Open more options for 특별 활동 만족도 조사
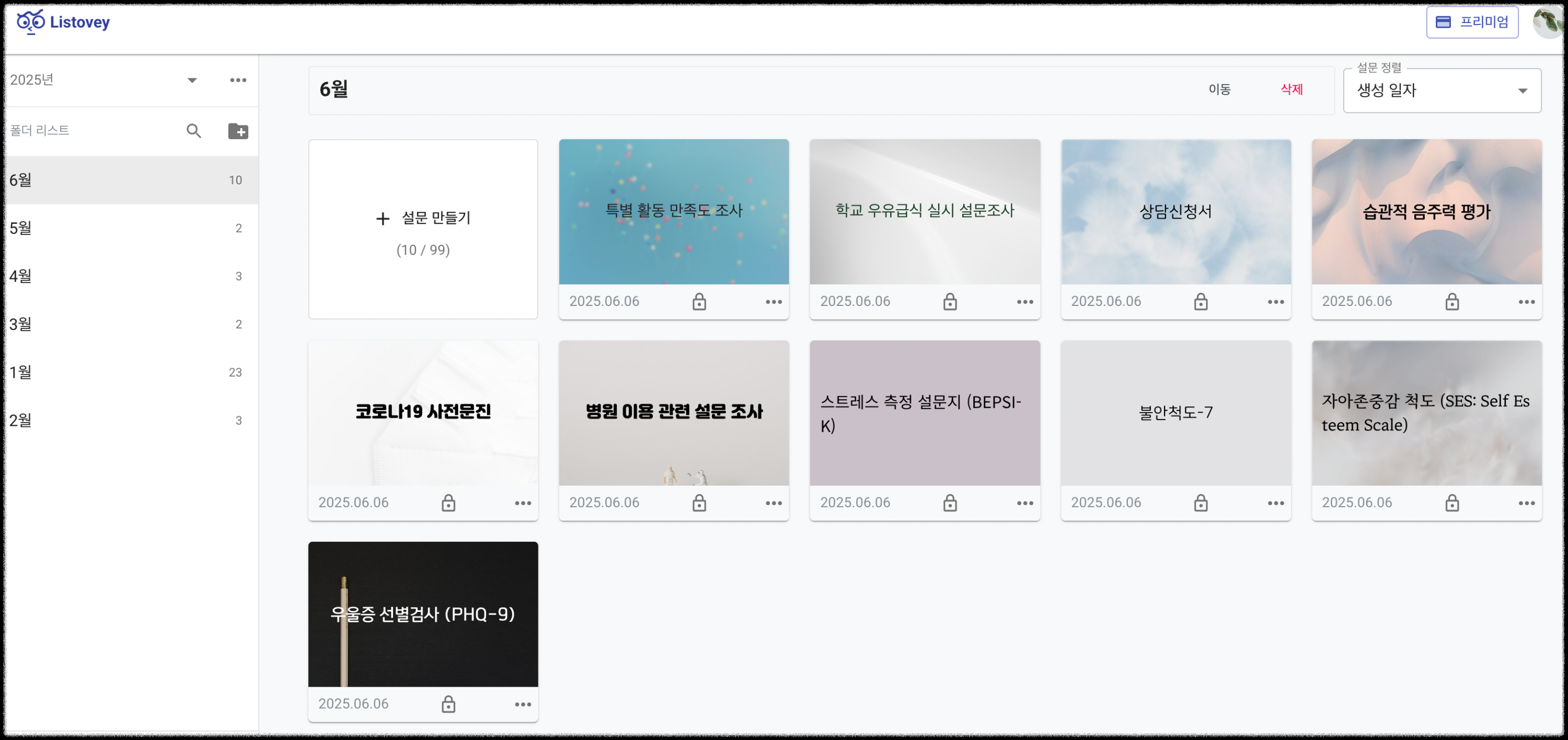This screenshot has height=740, width=1568. [774, 301]
